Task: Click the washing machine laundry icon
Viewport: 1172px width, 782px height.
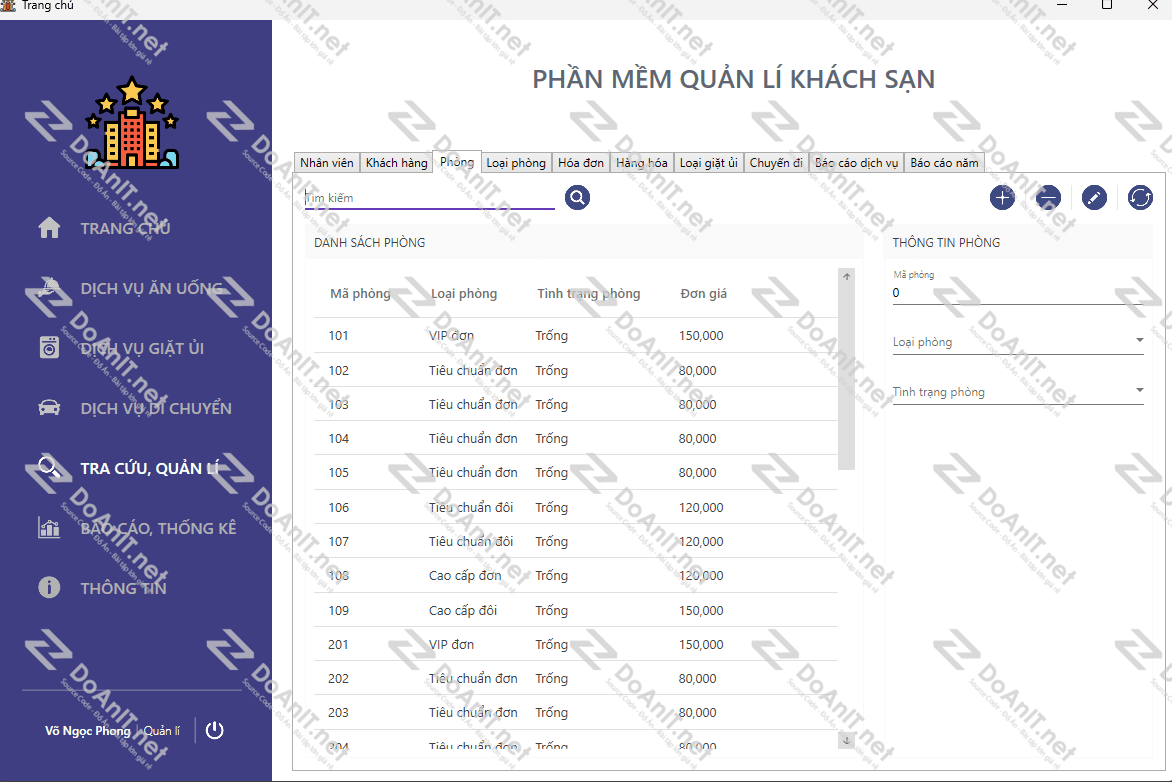Action: 49,348
